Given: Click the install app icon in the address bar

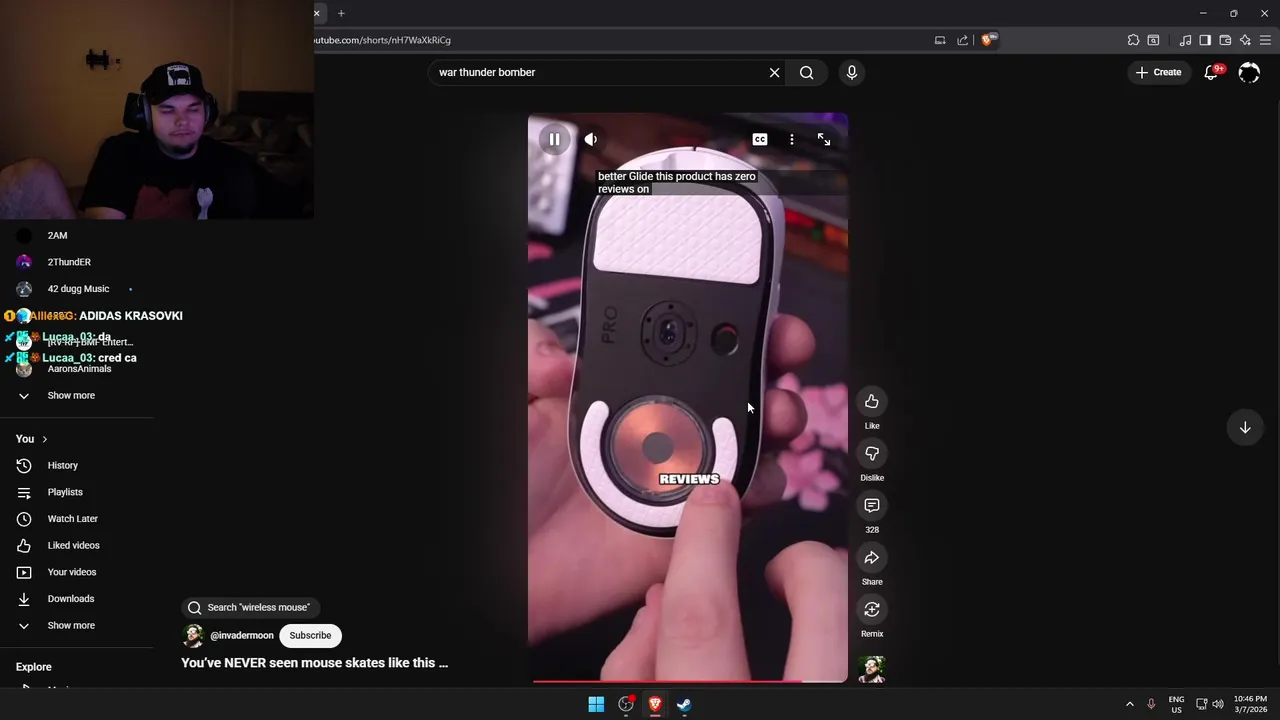Looking at the screenshot, I should (x=940, y=40).
